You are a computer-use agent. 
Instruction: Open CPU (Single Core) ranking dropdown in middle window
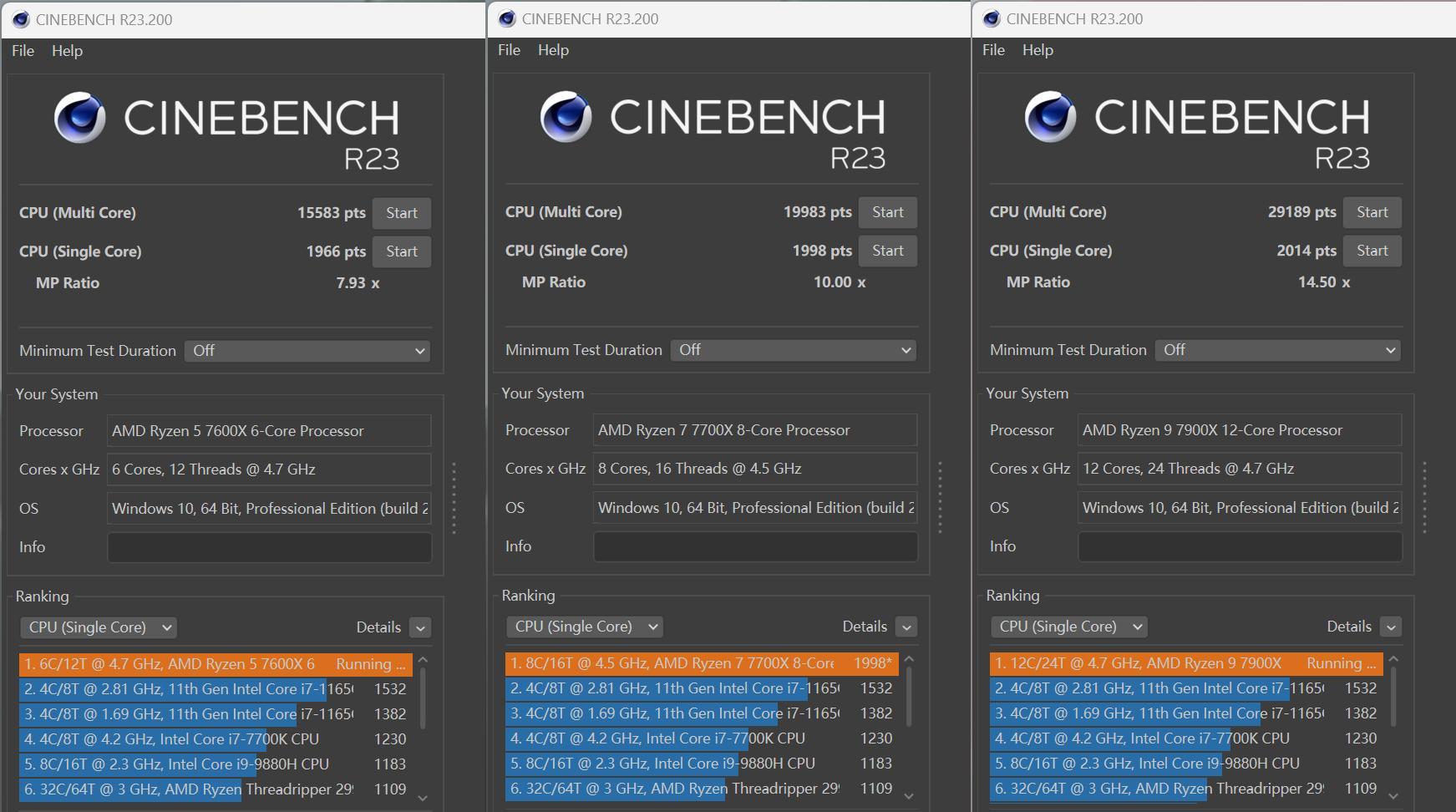pos(584,627)
